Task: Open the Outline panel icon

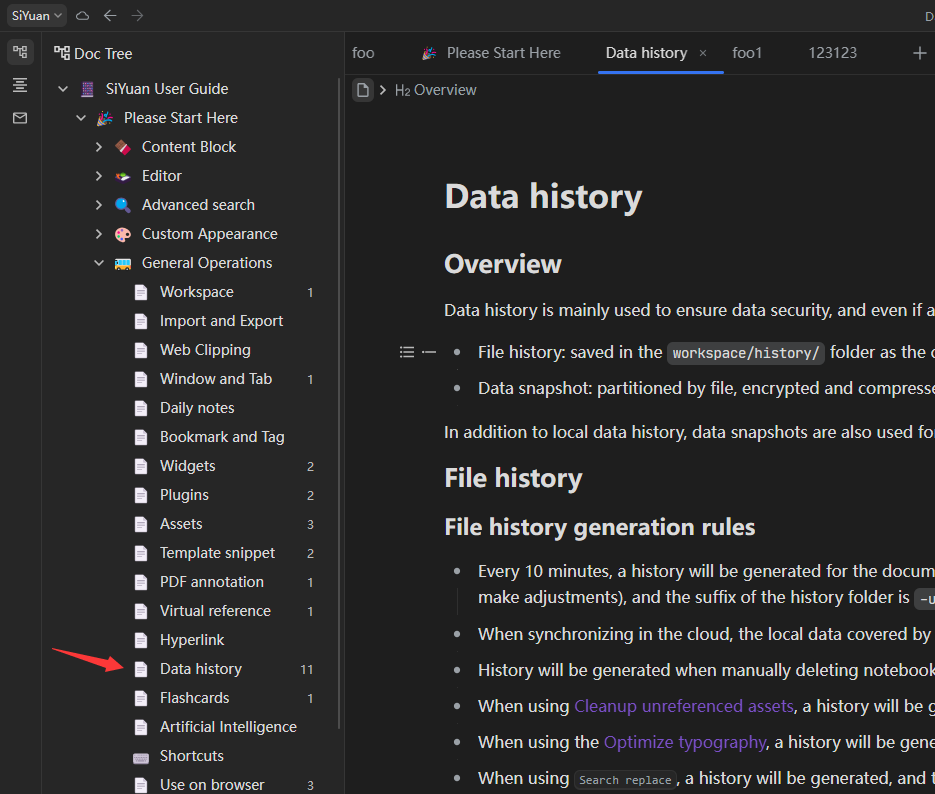Action: click(x=20, y=85)
